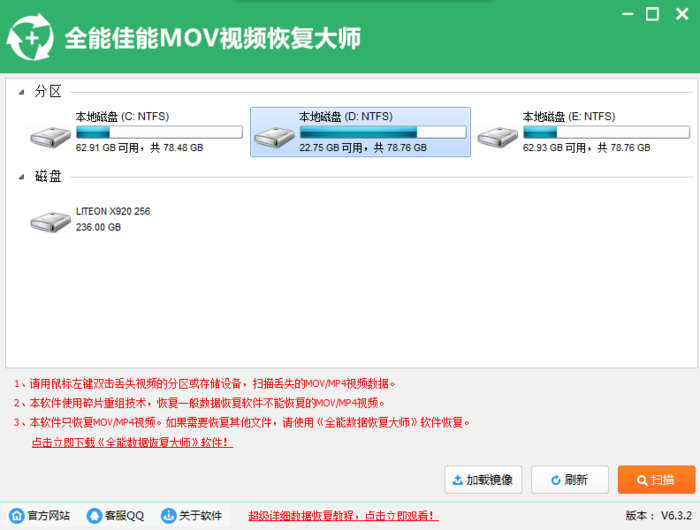Viewport: 700px width, 530px height.
Task: Click the home icon beside 官方网站
Action: point(17,516)
